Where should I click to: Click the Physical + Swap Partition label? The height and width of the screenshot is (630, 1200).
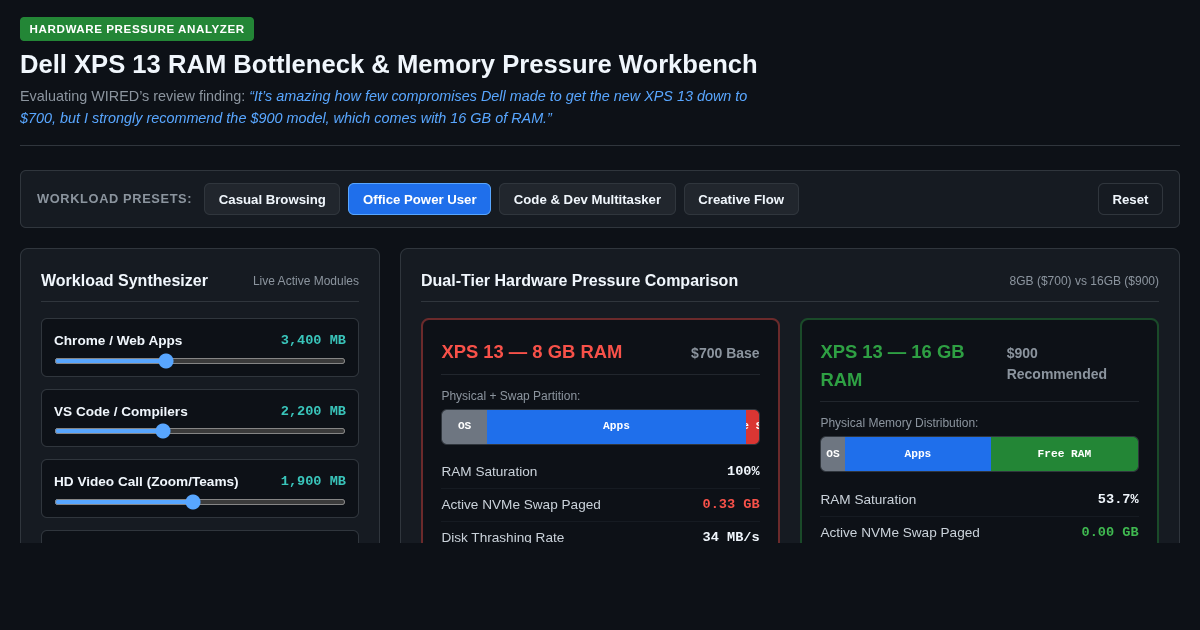tap(511, 396)
